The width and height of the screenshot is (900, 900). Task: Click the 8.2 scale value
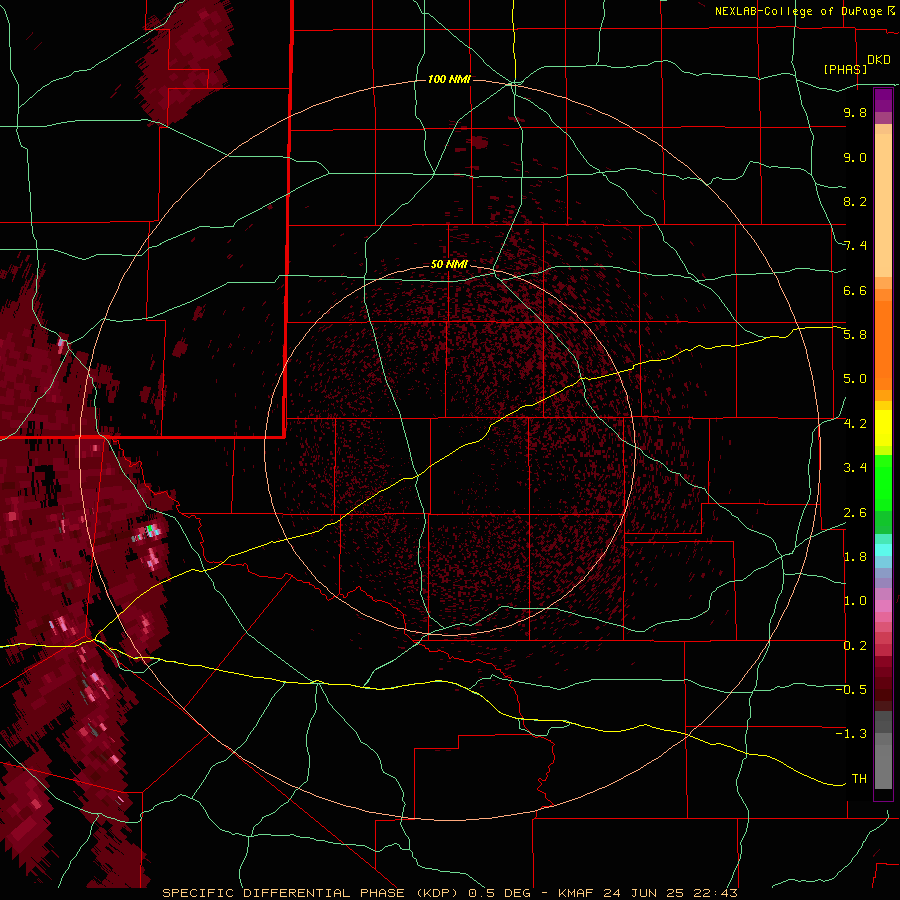[855, 201]
